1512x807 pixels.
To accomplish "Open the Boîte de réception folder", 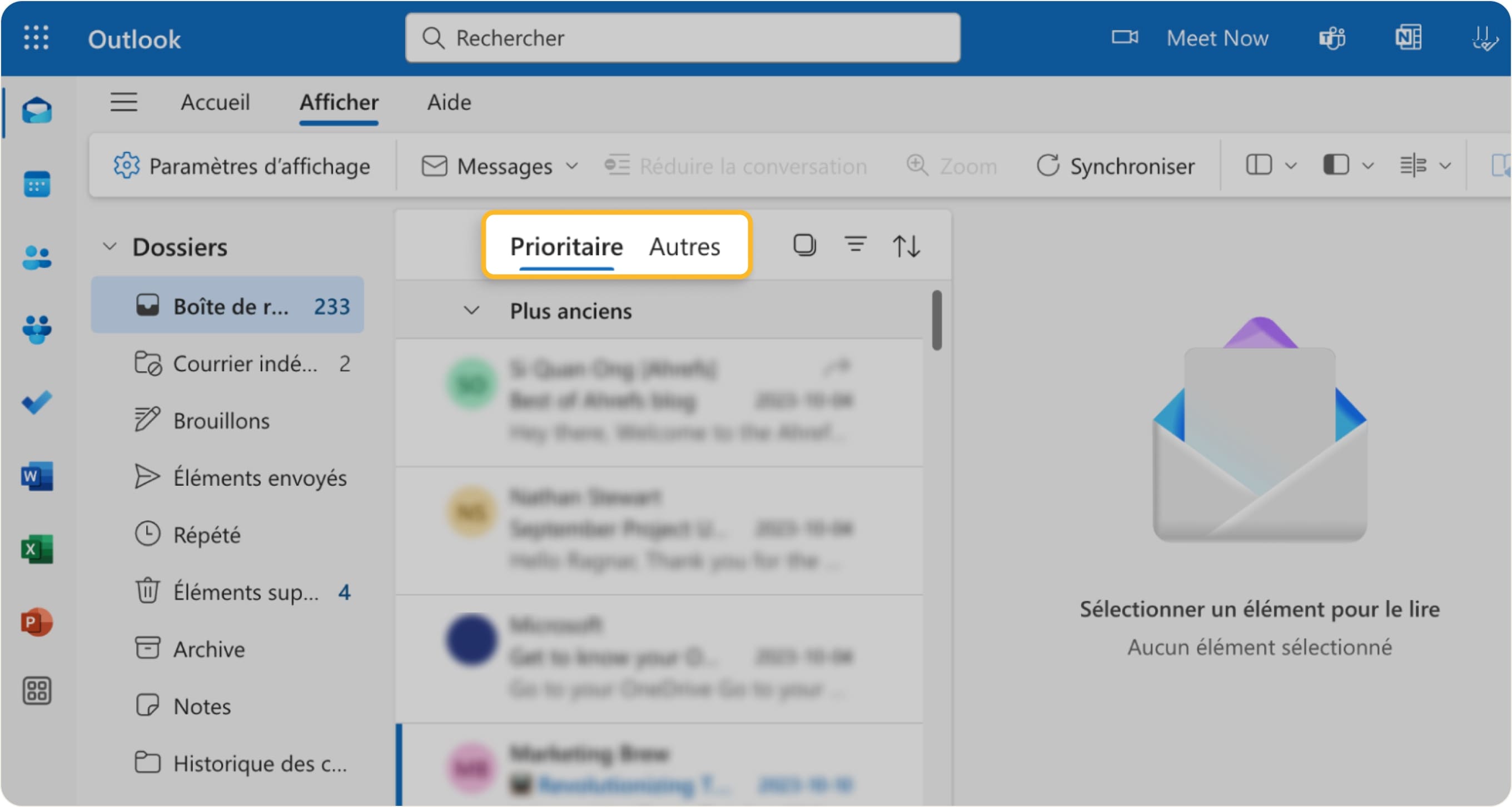I will click(x=227, y=305).
